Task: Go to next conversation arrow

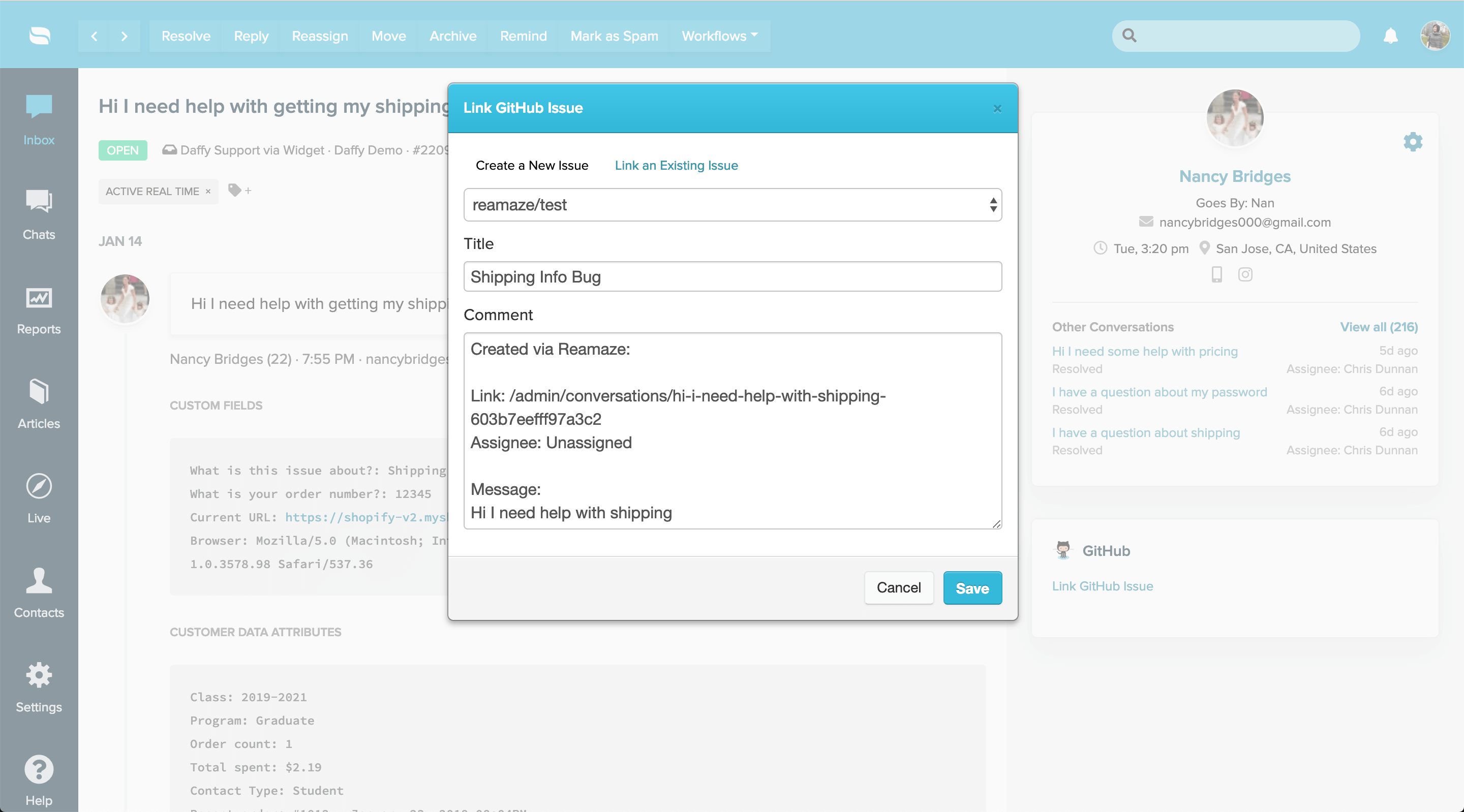Action: coord(125,36)
